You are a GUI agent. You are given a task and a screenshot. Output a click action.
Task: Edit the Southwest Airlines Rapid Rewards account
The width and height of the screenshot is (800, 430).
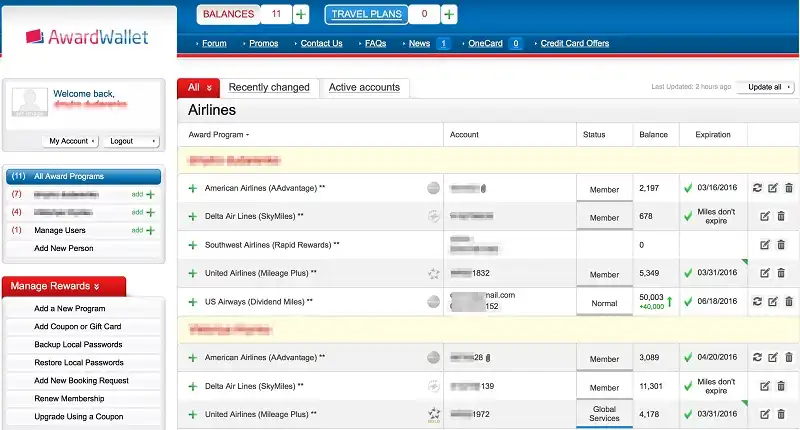(x=765, y=244)
